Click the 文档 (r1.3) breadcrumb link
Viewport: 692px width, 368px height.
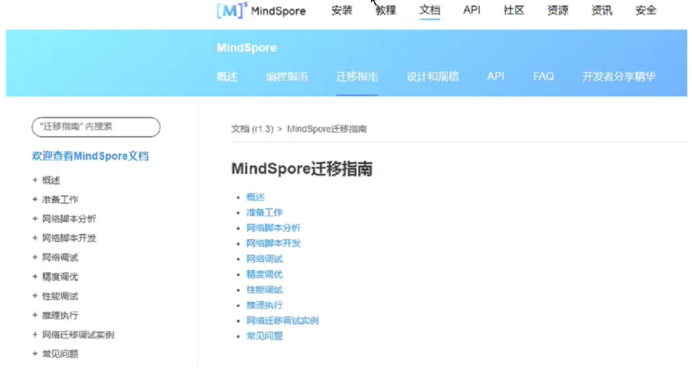[x=252, y=129]
